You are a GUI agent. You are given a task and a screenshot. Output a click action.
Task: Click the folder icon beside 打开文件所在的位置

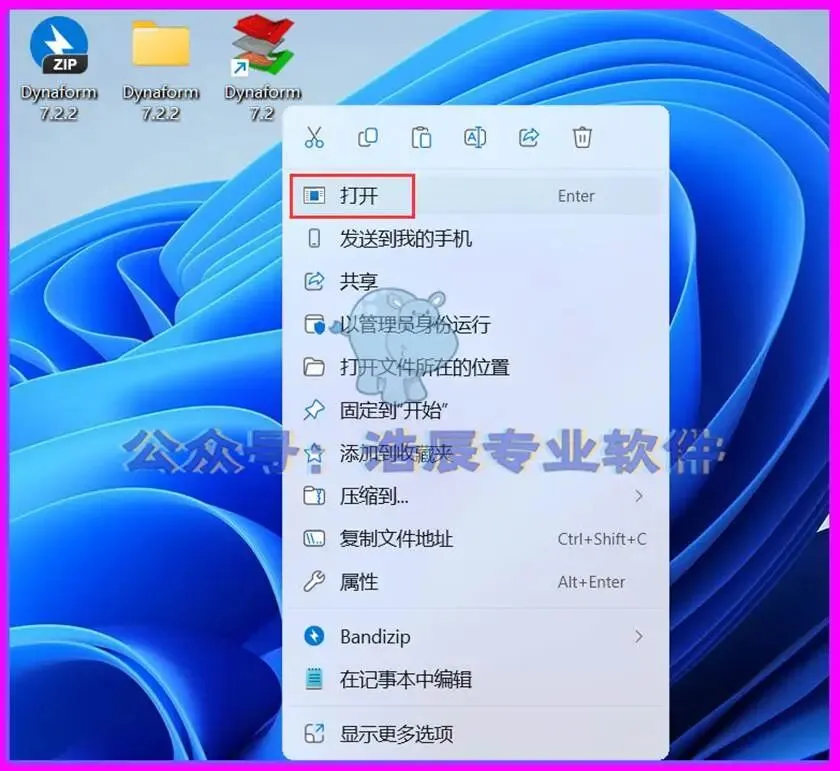click(314, 367)
